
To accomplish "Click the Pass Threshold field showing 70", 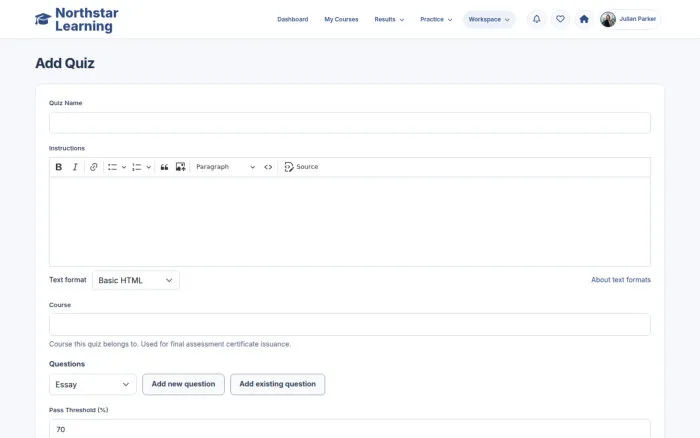I will pyautogui.click(x=350, y=429).
